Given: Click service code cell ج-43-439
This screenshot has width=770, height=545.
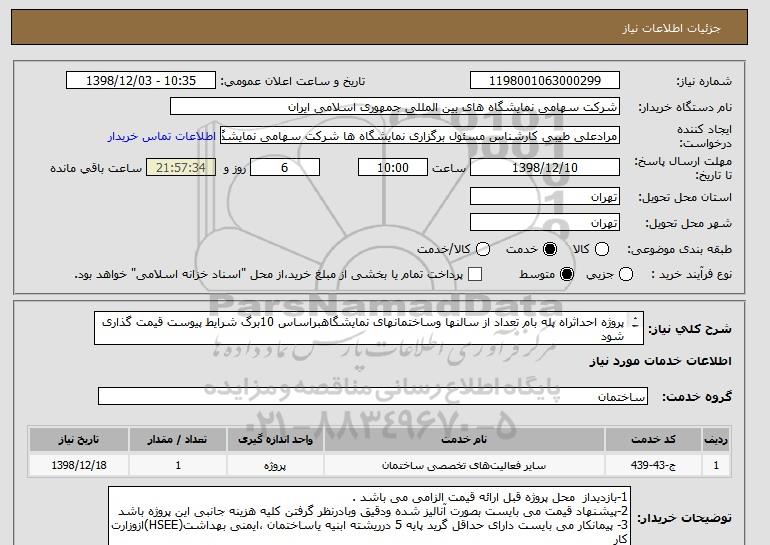Looking at the screenshot, I should coord(653,465).
